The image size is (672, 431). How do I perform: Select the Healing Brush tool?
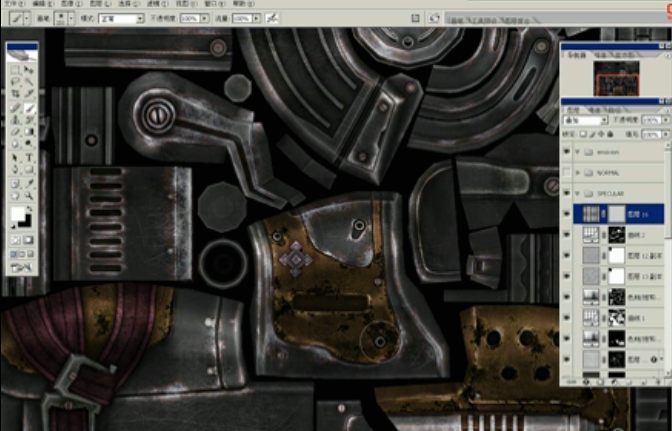tap(15, 108)
